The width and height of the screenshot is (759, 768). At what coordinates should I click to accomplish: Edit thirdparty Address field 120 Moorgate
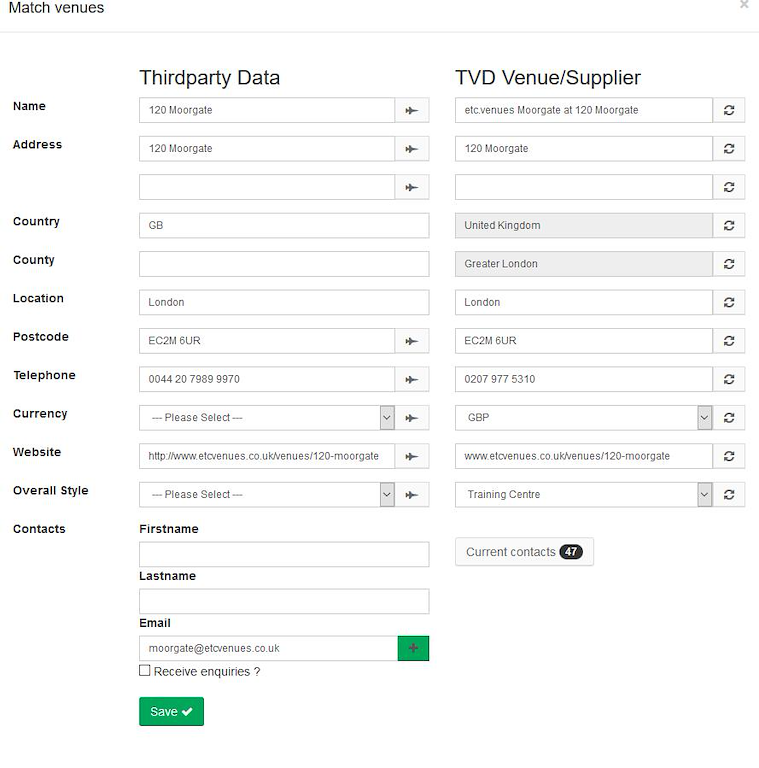(x=267, y=149)
